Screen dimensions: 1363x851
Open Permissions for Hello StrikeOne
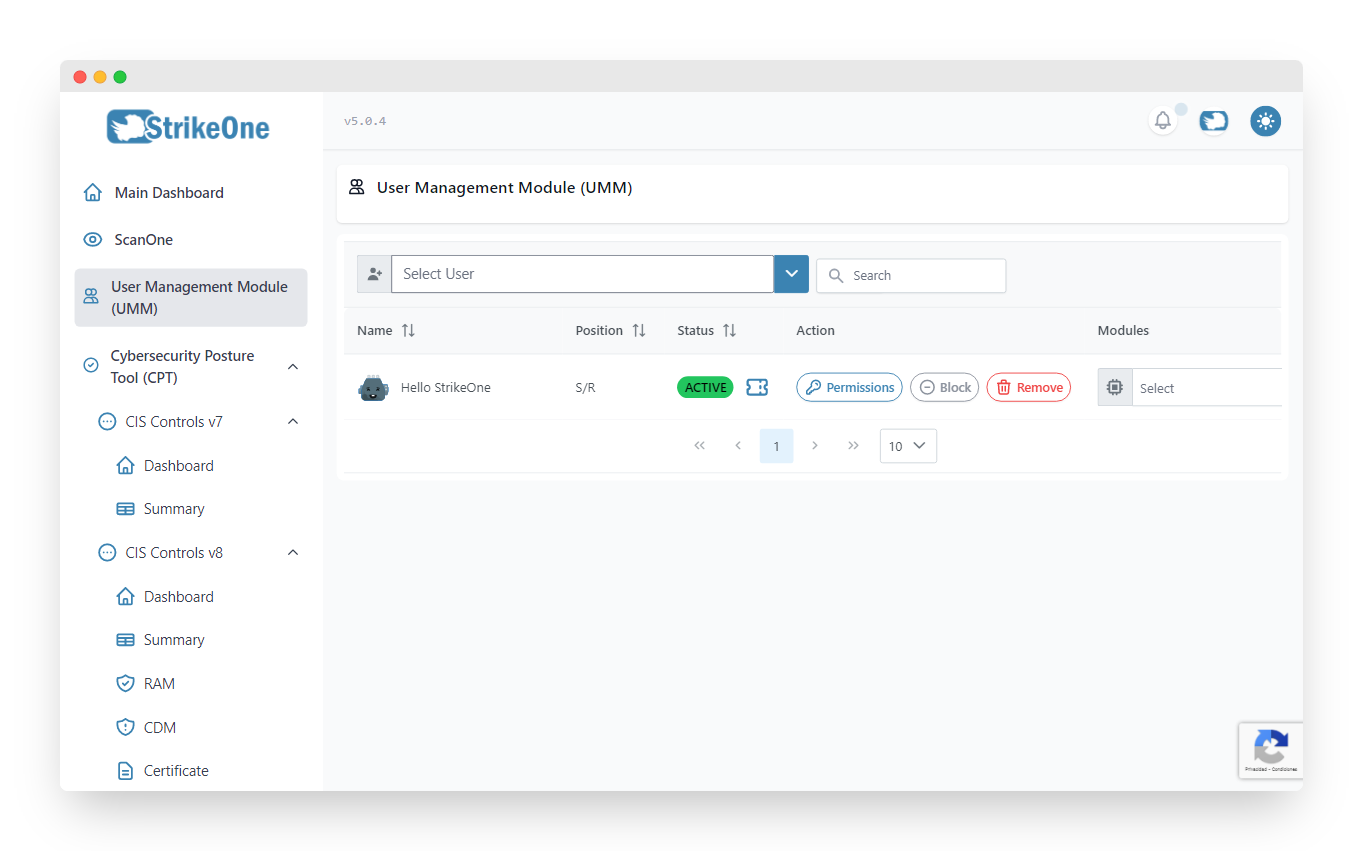[x=849, y=387]
